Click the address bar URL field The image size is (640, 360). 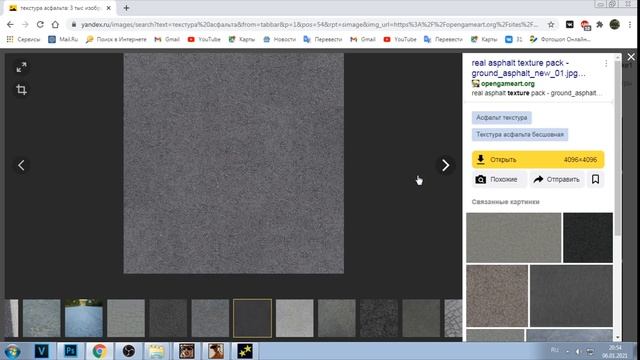click(308, 24)
